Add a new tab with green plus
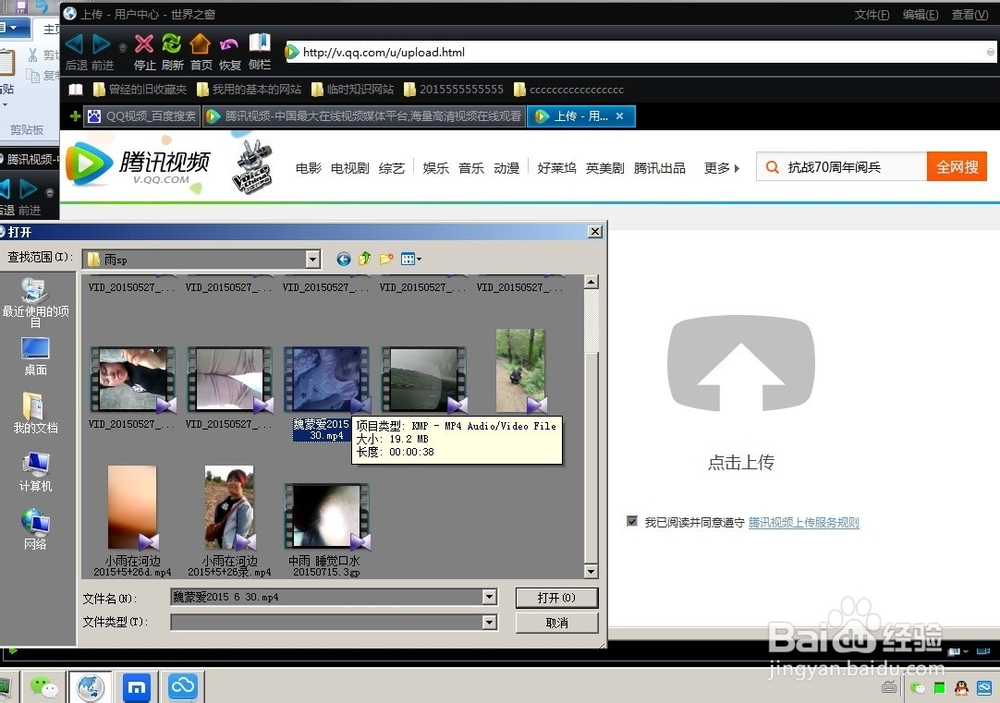Image resolution: width=1000 pixels, height=703 pixels. tap(75, 116)
